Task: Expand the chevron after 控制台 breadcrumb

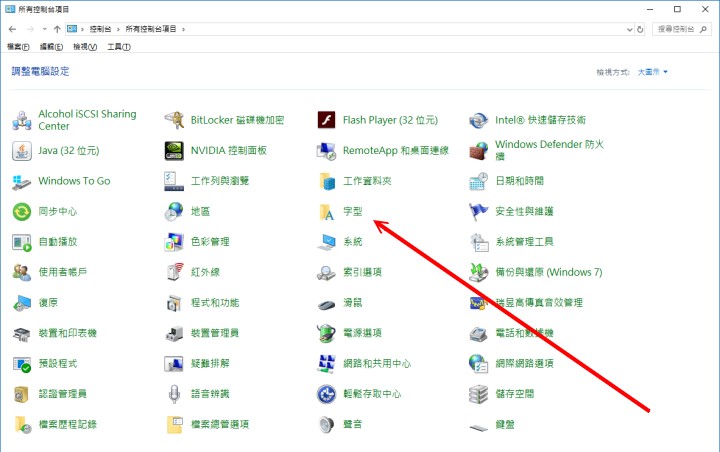Action: (x=118, y=29)
